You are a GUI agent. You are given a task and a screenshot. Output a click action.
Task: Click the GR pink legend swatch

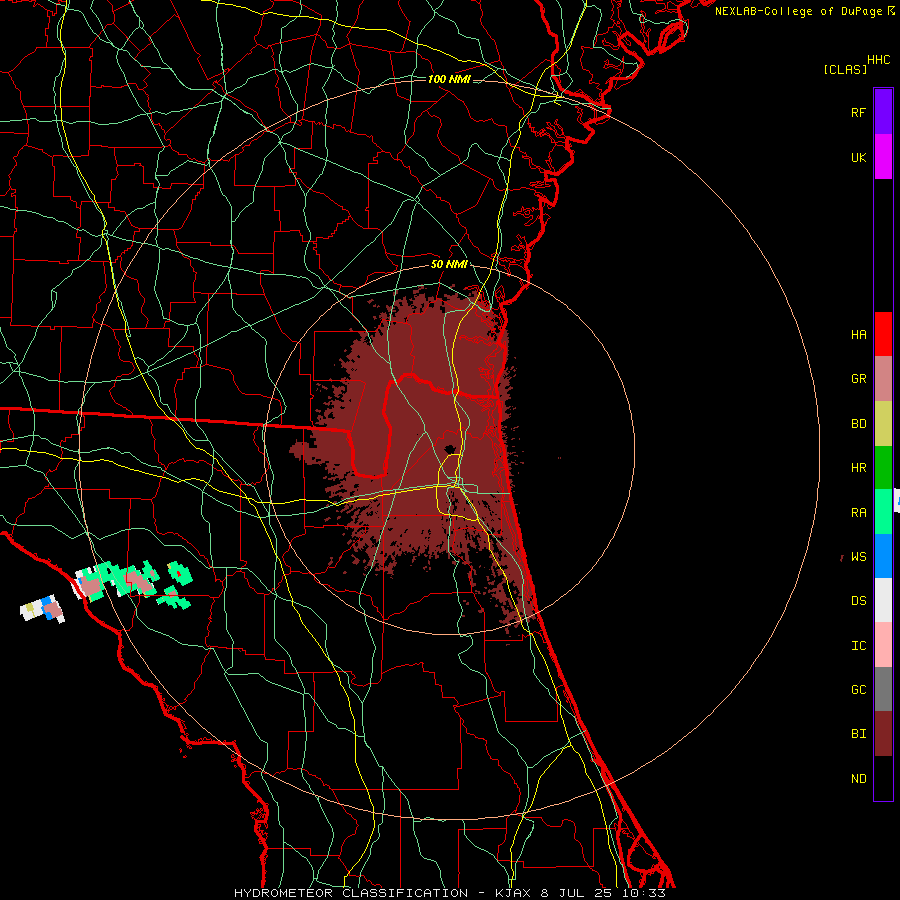click(883, 379)
